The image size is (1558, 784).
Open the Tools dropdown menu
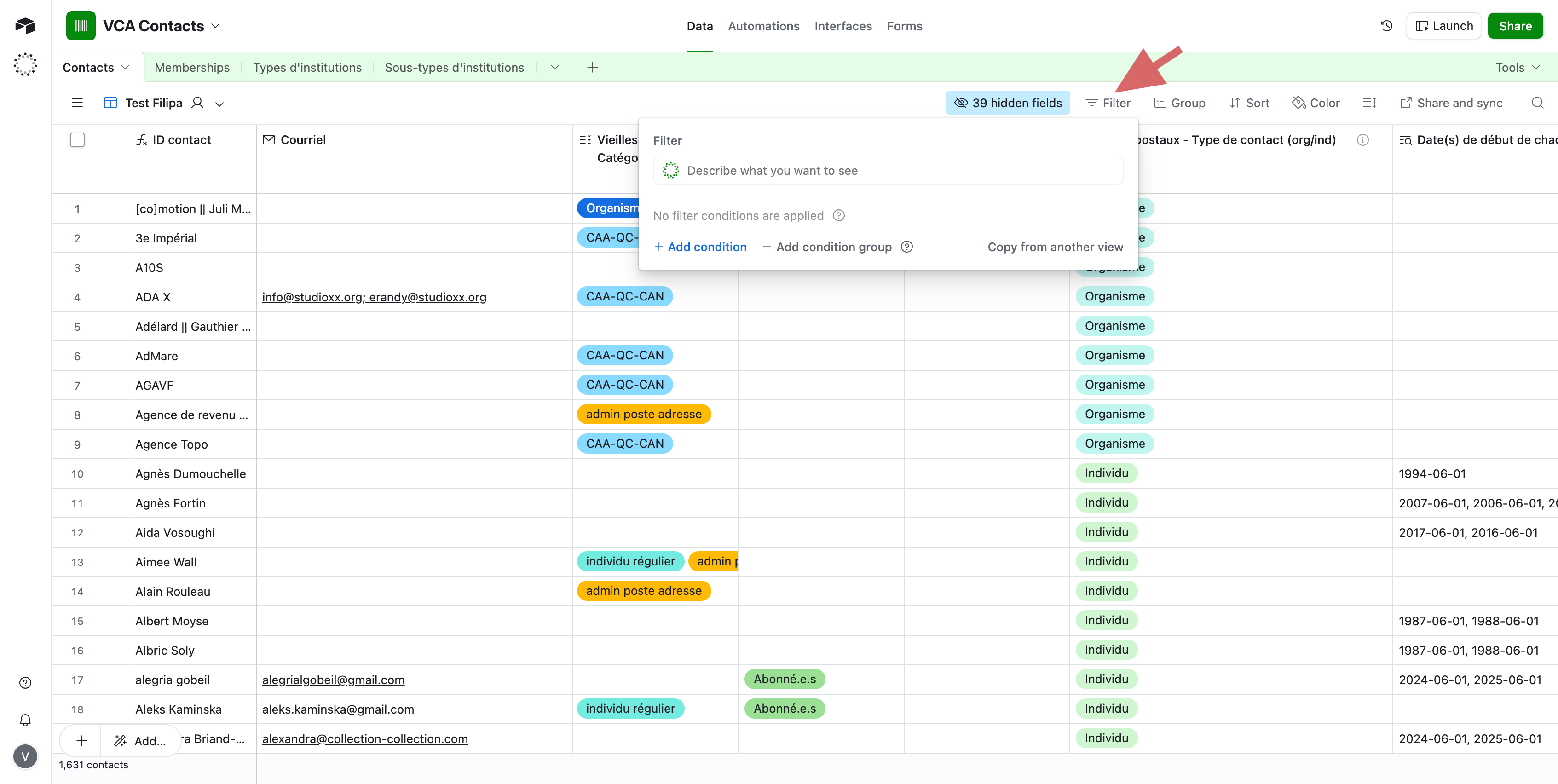1517,67
